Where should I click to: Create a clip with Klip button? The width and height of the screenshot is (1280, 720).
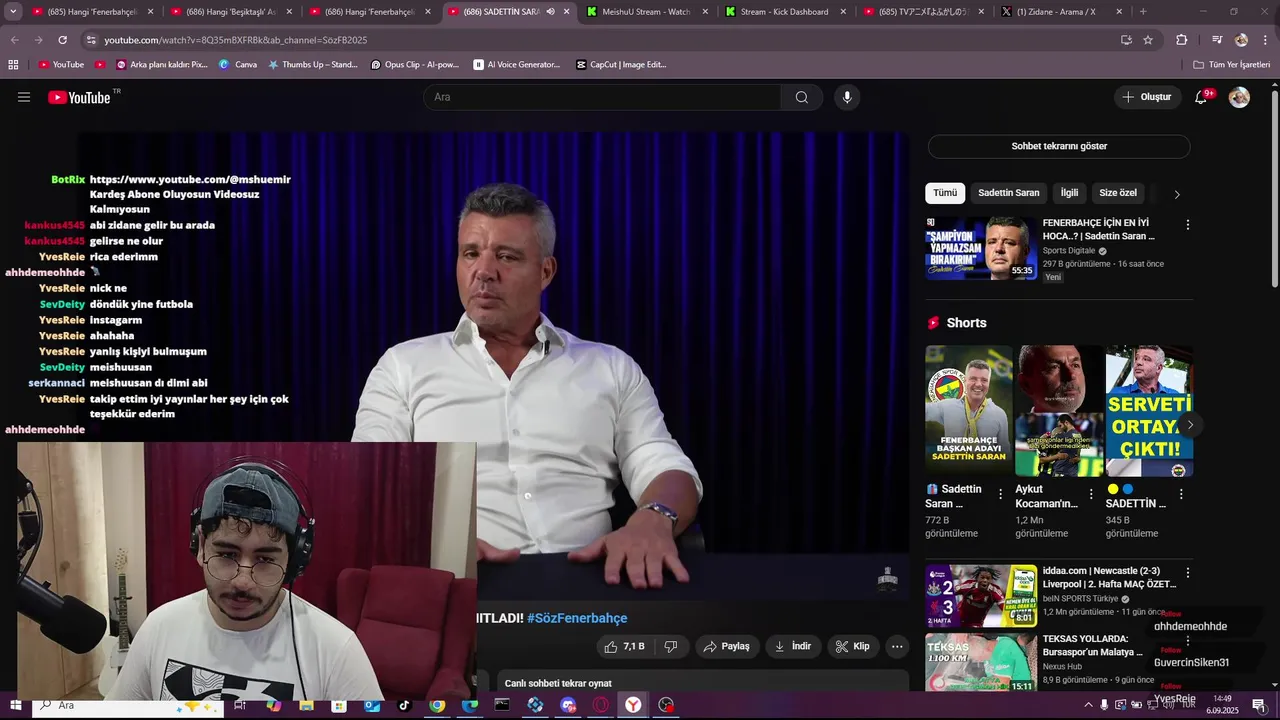(x=853, y=647)
